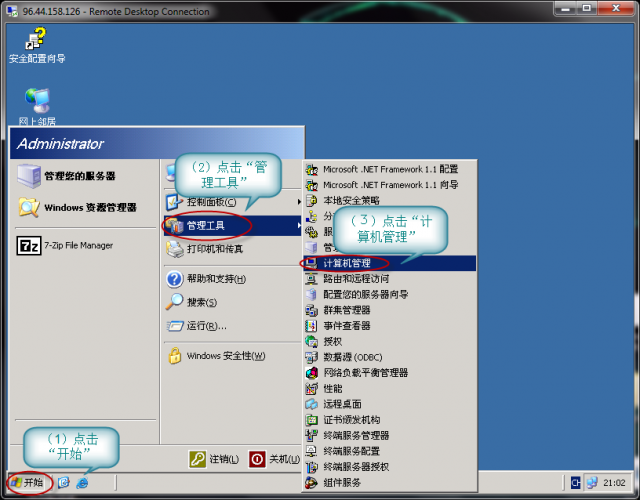Click the 关机 red power icon
This screenshot has width=640, height=500.
257,459
